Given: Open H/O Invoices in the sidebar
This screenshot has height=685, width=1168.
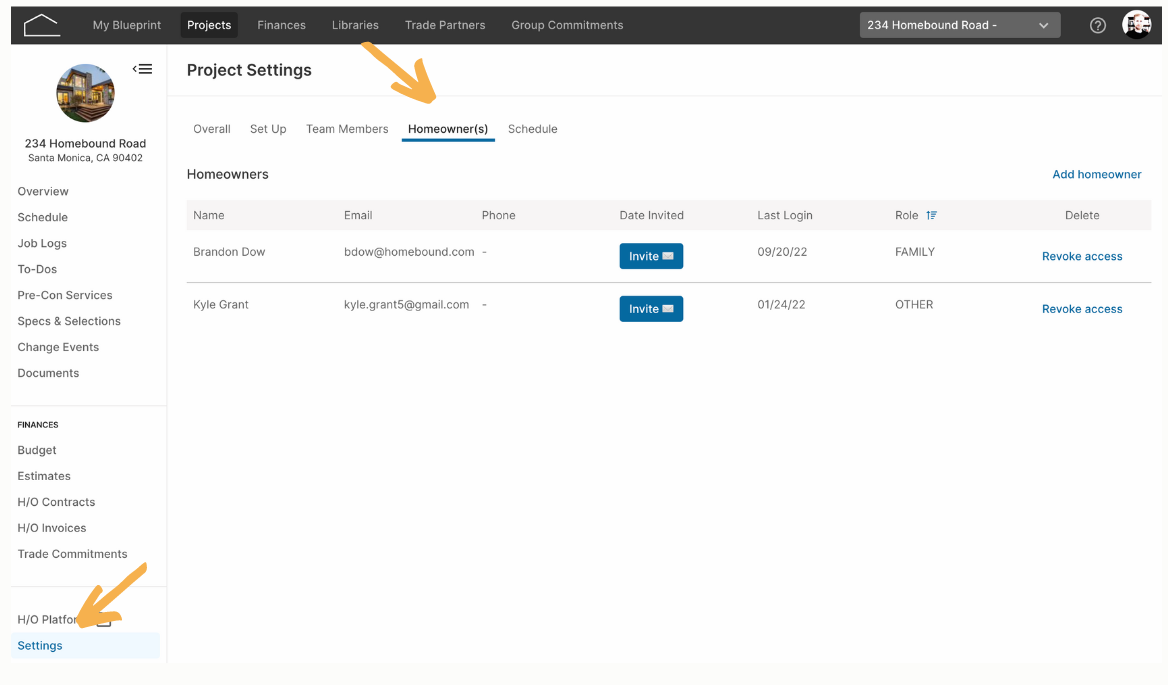Looking at the screenshot, I should point(52,528).
